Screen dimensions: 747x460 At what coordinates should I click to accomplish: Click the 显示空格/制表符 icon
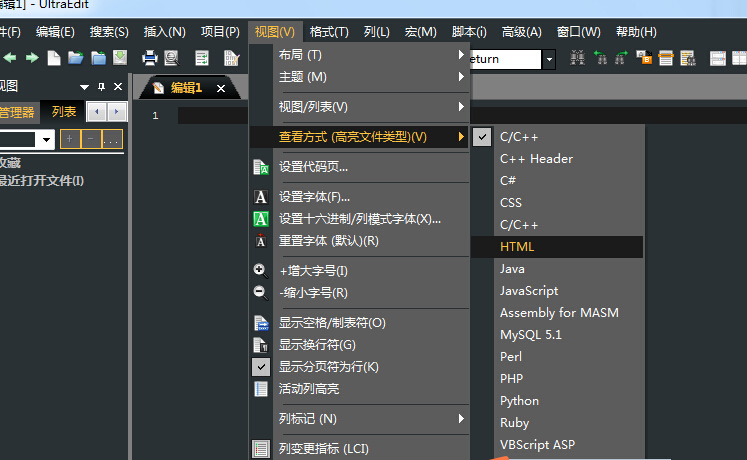(x=261, y=323)
